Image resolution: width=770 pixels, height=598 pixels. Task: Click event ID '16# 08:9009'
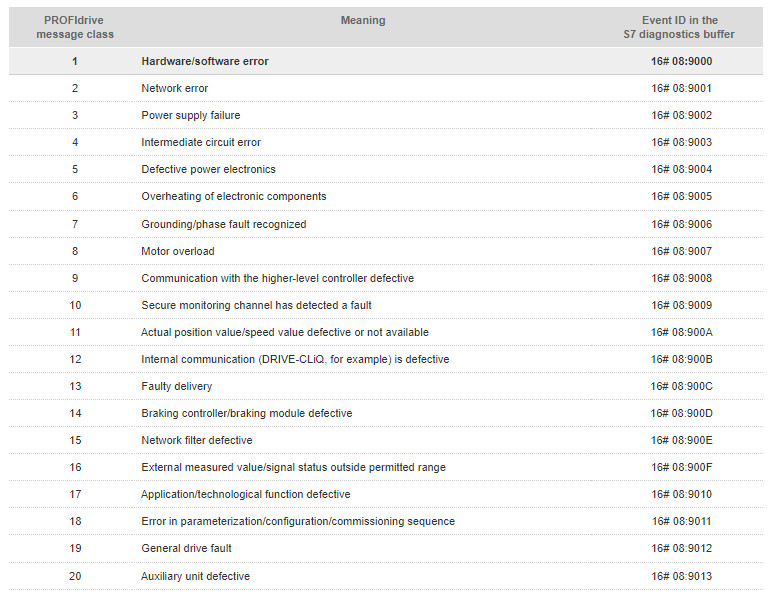[682, 305]
